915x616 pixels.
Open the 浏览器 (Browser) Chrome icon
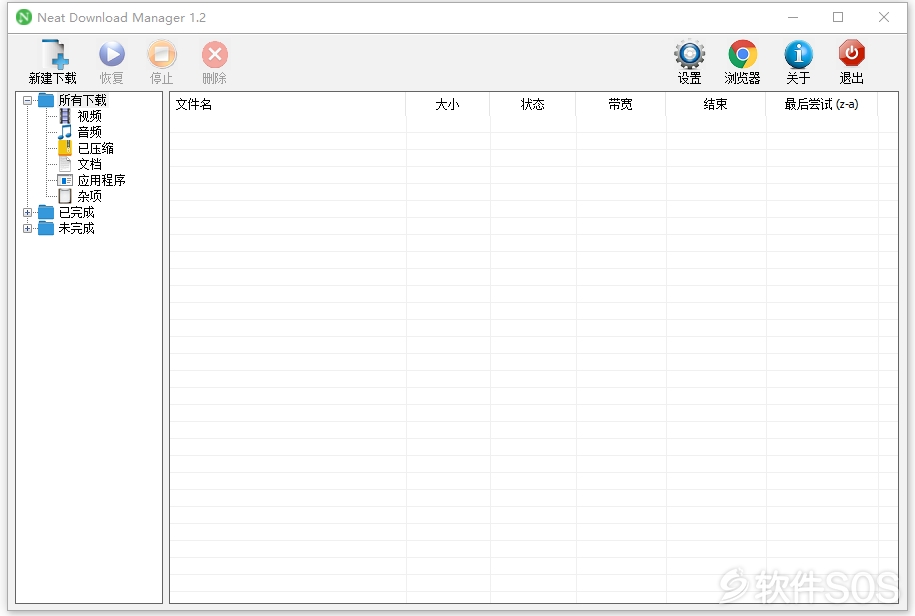742,54
